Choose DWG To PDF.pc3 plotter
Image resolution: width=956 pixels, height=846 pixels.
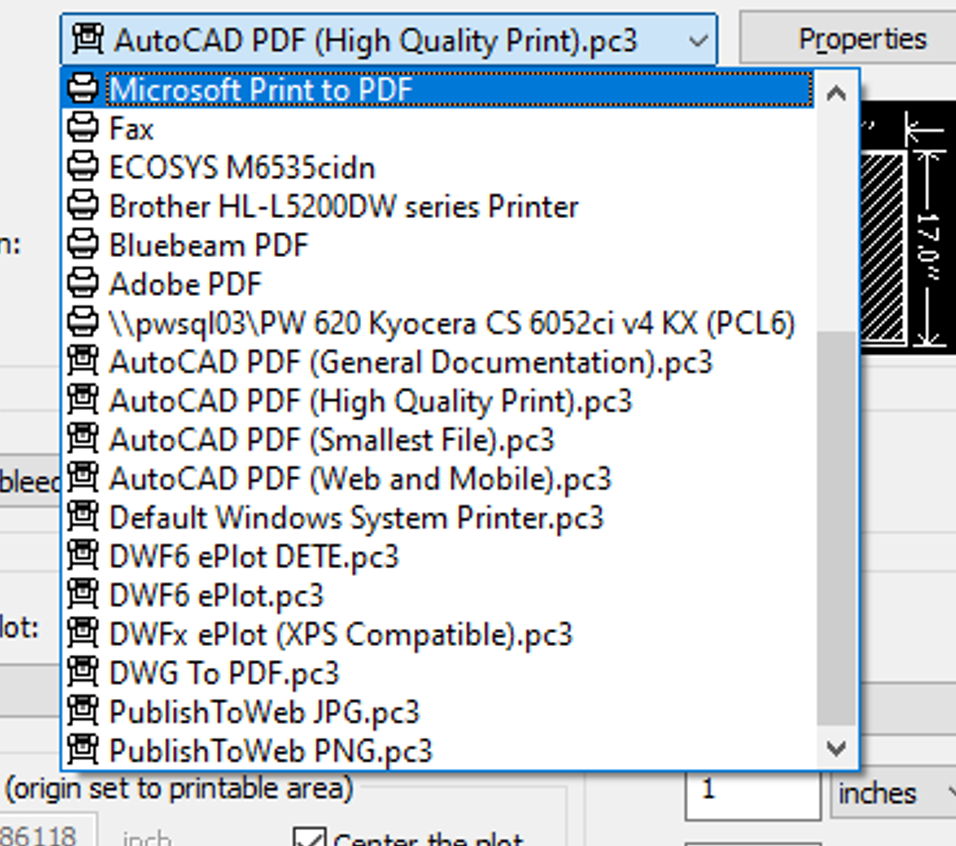point(439,674)
